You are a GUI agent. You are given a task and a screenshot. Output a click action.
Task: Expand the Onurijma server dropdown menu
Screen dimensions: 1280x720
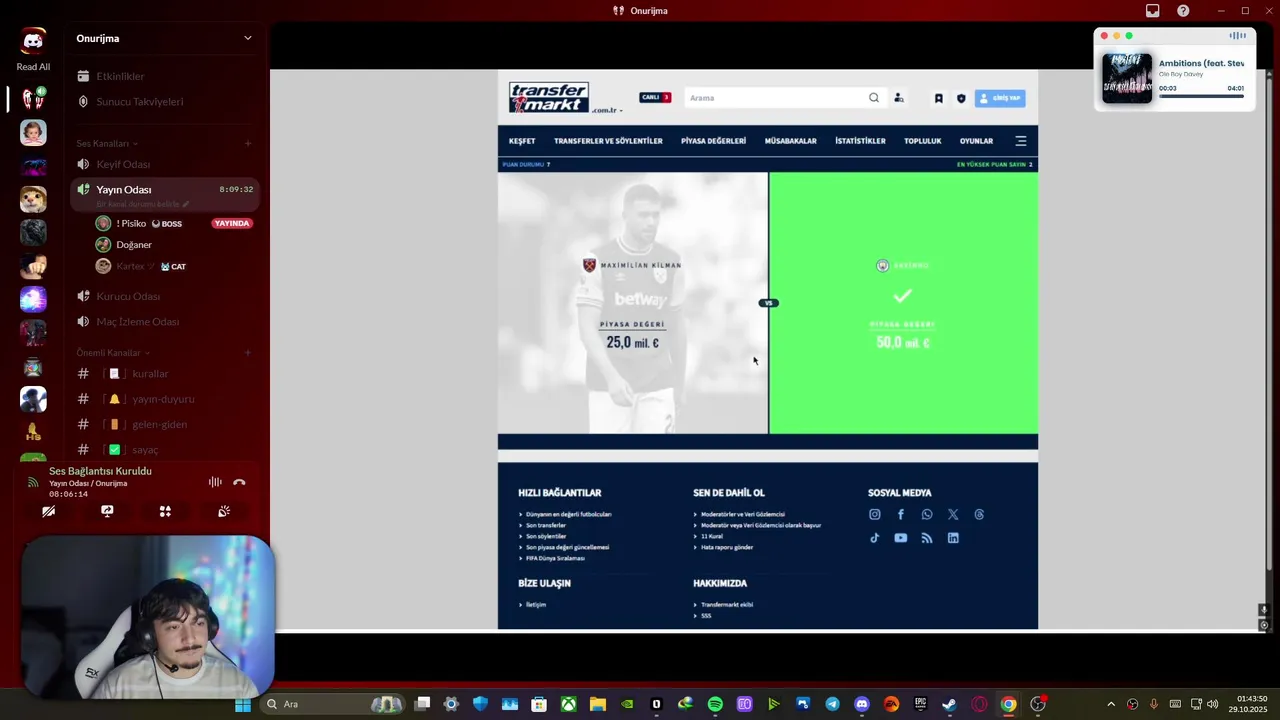pos(248,38)
